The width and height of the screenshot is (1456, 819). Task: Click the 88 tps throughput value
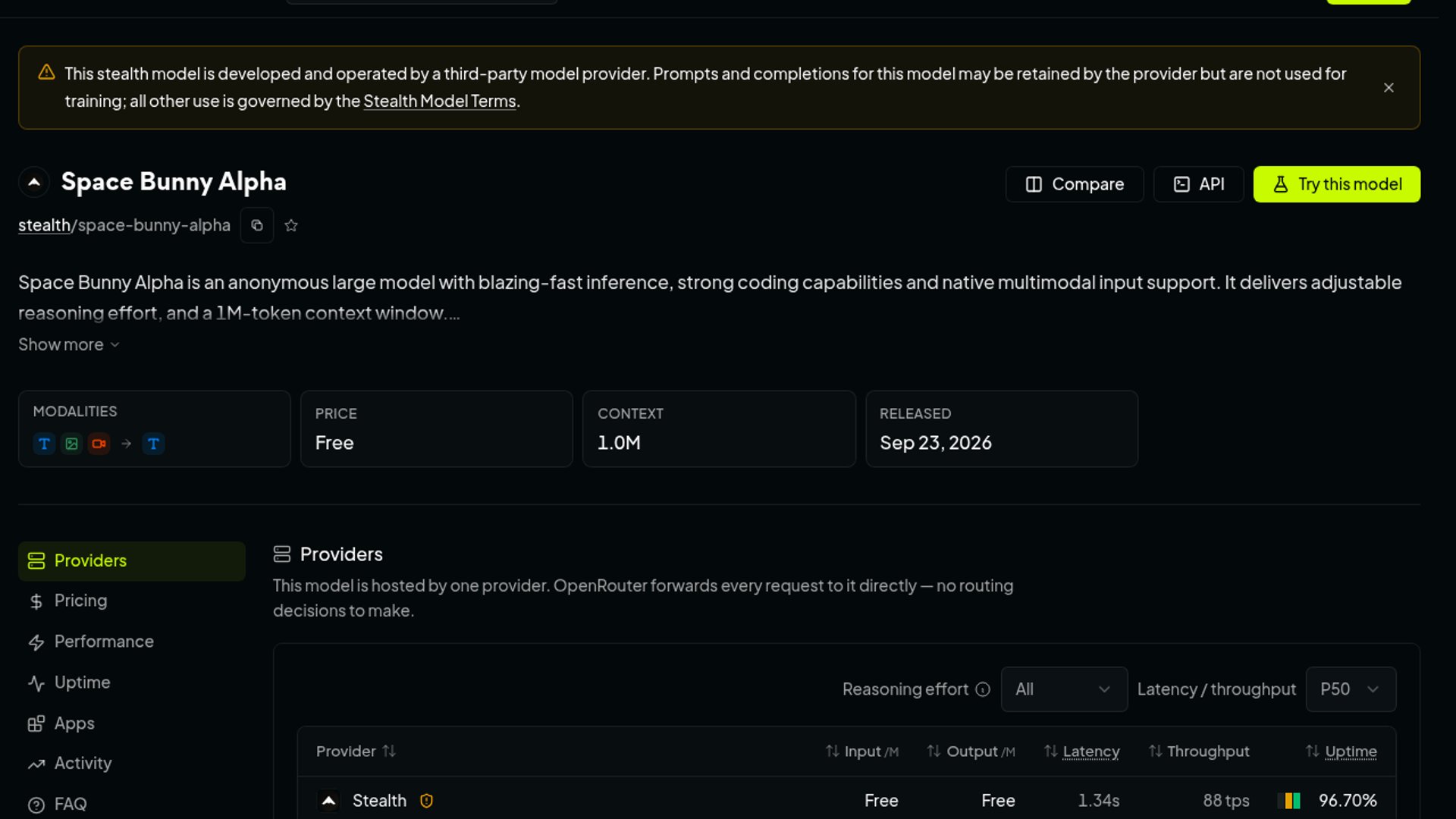[x=1226, y=801]
